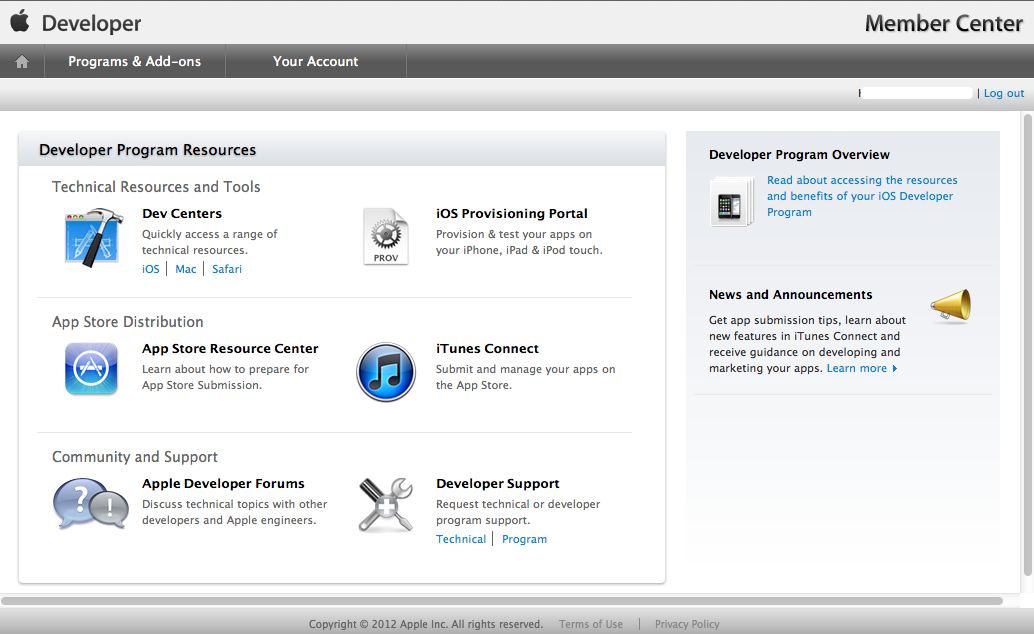This screenshot has width=1034, height=634.
Task: Open the Mac dev center link
Action: coord(185,269)
